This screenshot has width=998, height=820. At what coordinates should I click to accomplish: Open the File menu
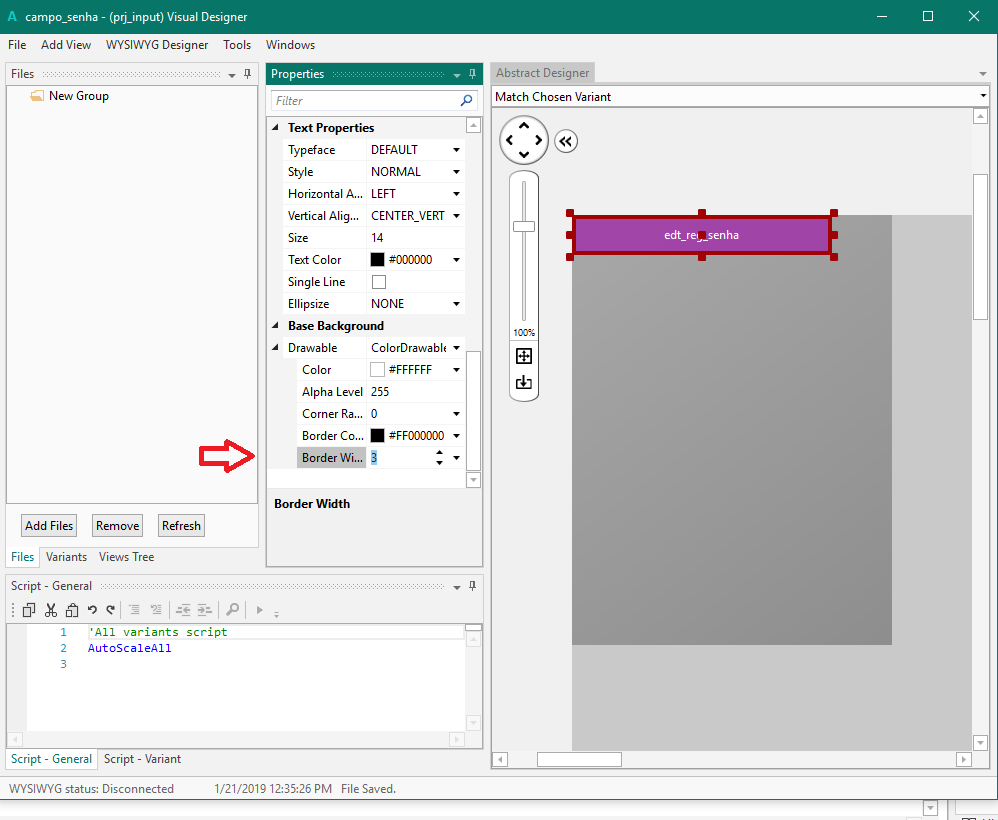point(17,45)
